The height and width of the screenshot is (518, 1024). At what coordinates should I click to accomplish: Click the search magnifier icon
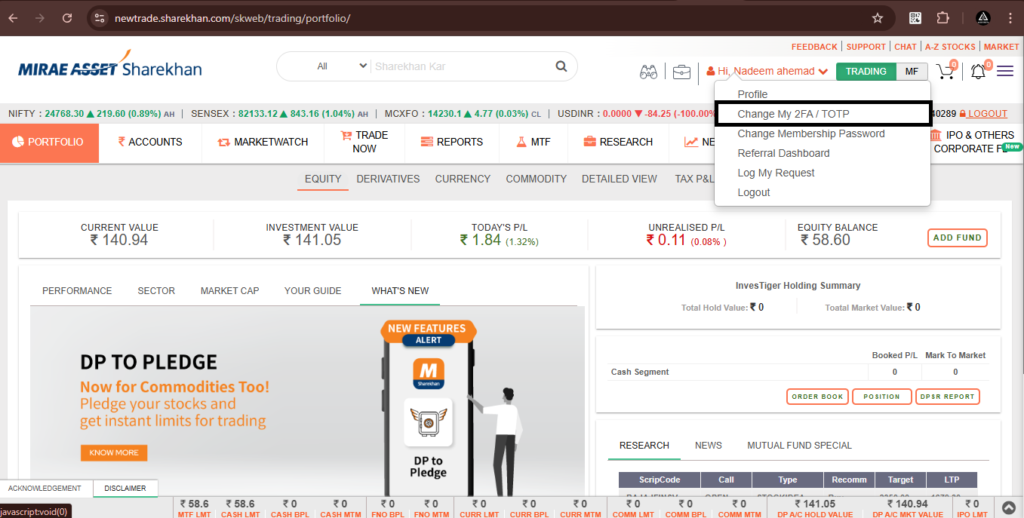pyautogui.click(x=561, y=66)
